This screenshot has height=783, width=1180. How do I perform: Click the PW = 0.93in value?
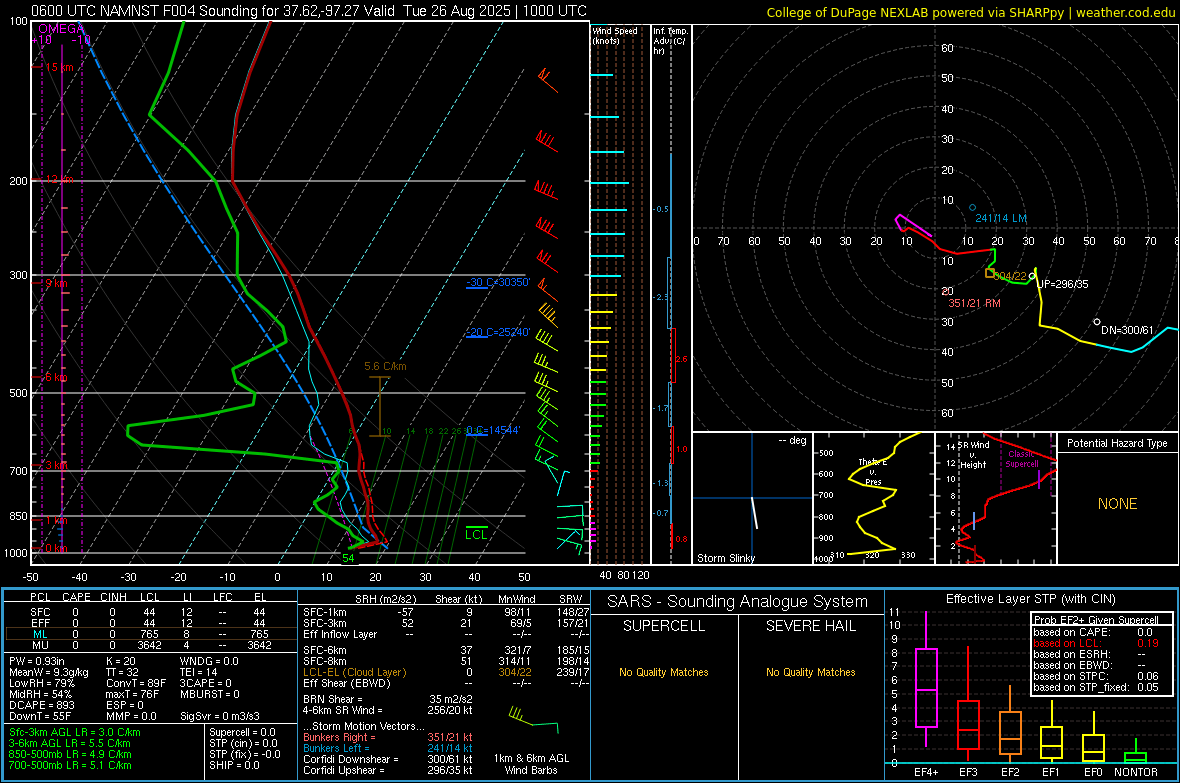(x=37, y=661)
